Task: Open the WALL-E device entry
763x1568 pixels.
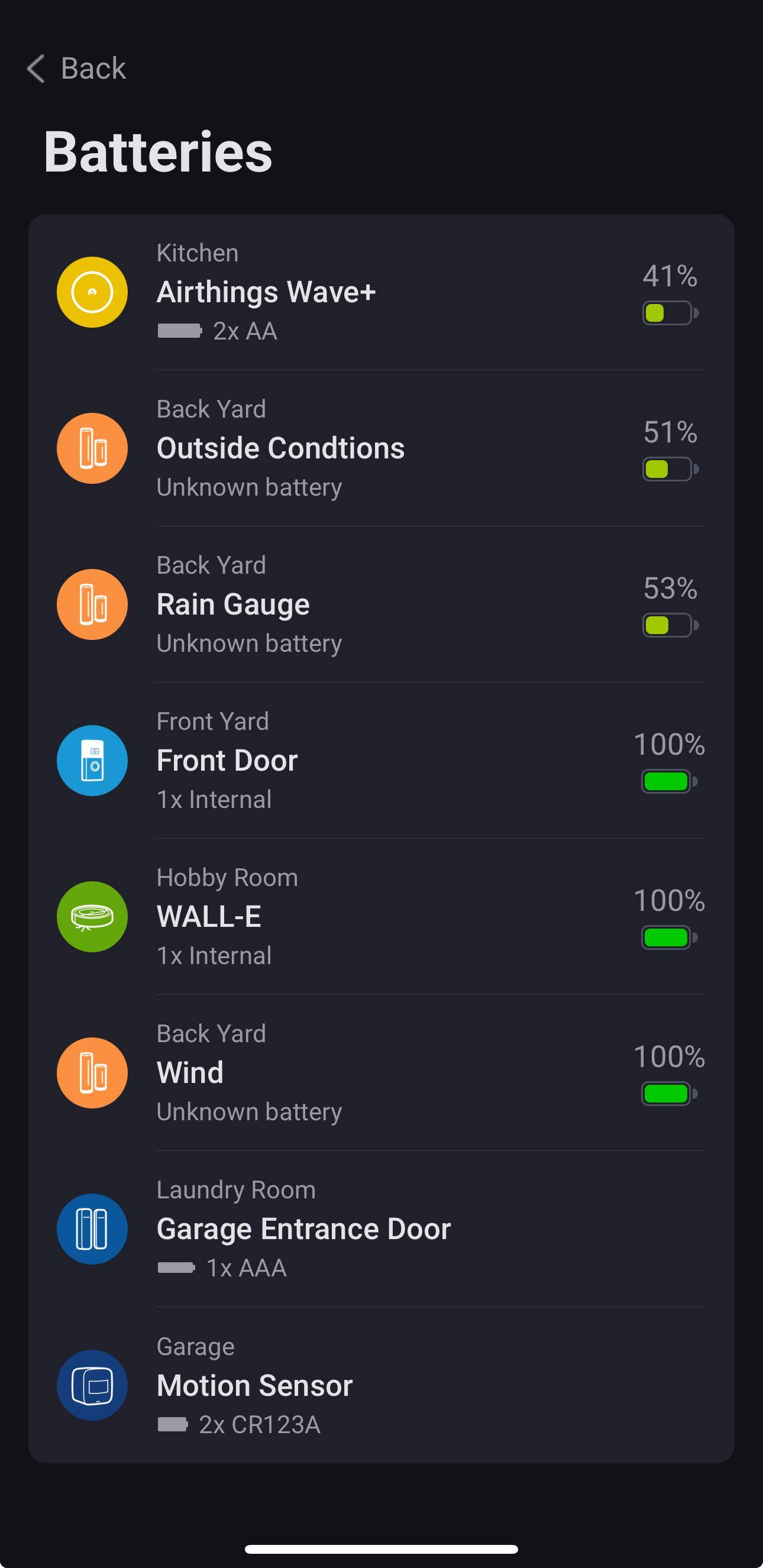Action: (x=209, y=917)
